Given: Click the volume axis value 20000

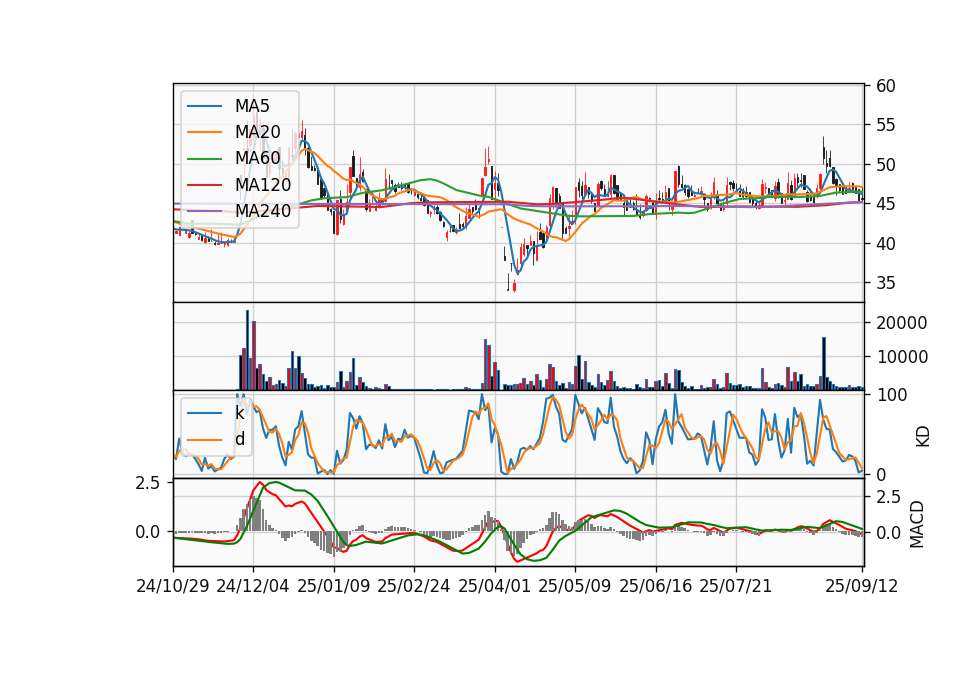Looking at the screenshot, I should pos(902,323).
